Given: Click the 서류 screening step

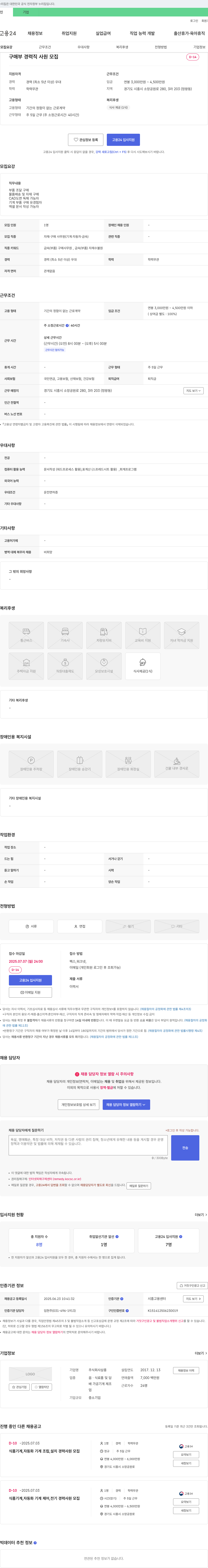Looking at the screenshot, I should 31,926.
